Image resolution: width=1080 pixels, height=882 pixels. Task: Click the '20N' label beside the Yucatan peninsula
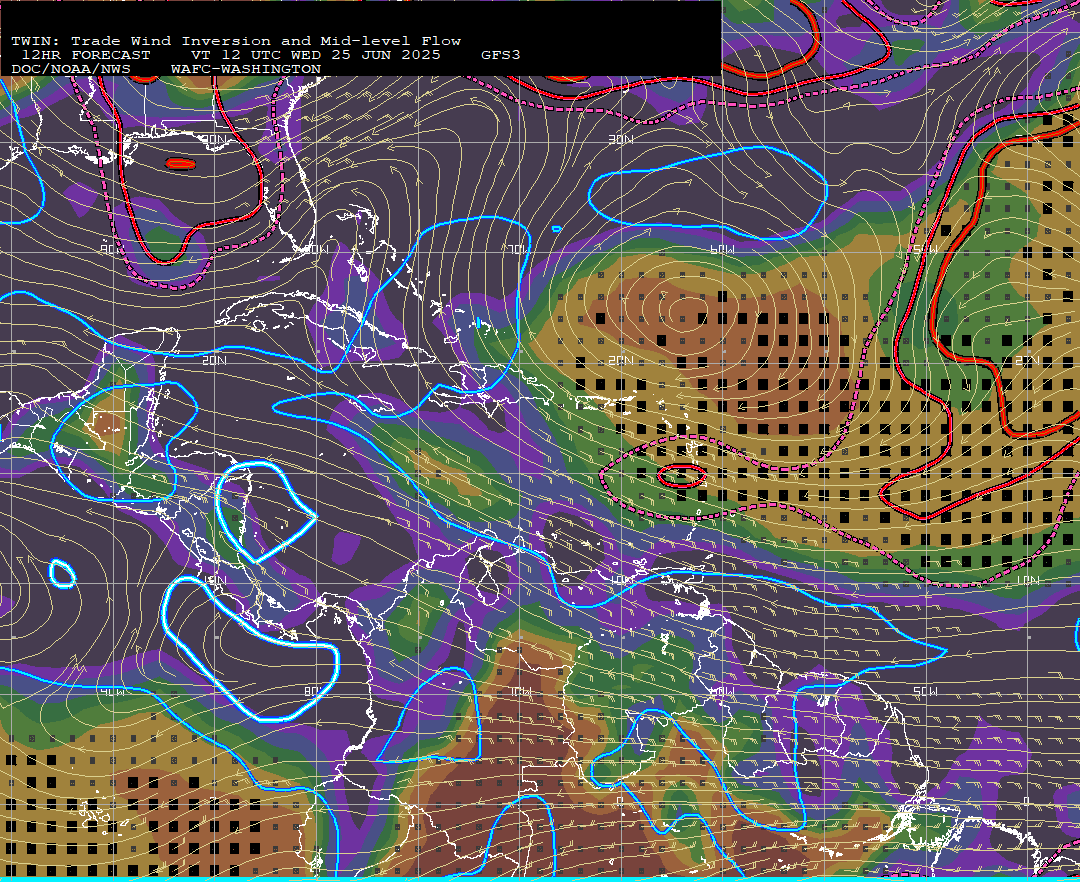coord(214,360)
